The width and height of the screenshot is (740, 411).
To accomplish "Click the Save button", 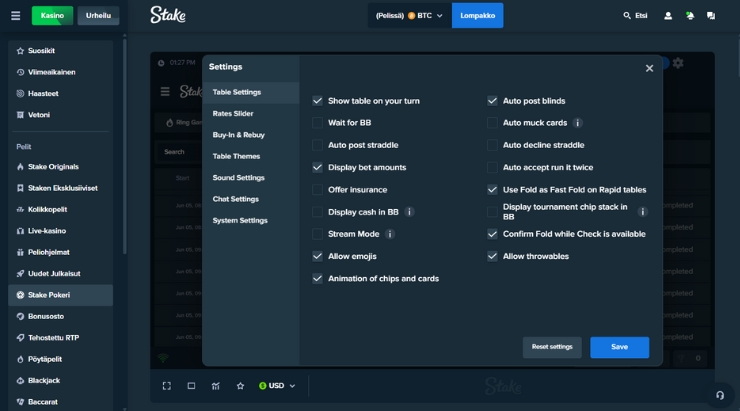I will [619, 347].
